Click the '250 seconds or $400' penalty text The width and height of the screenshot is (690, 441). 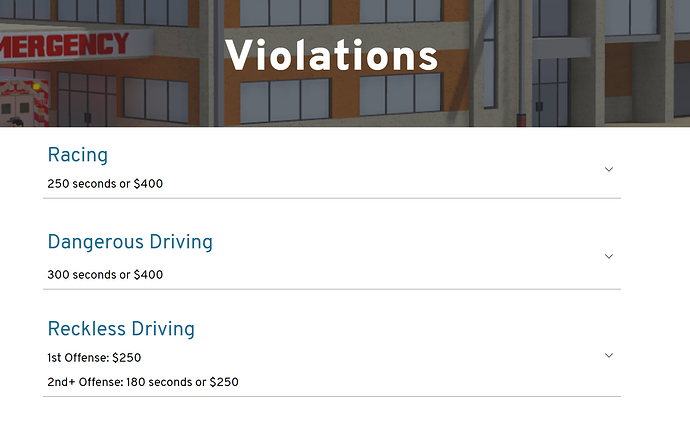105,184
